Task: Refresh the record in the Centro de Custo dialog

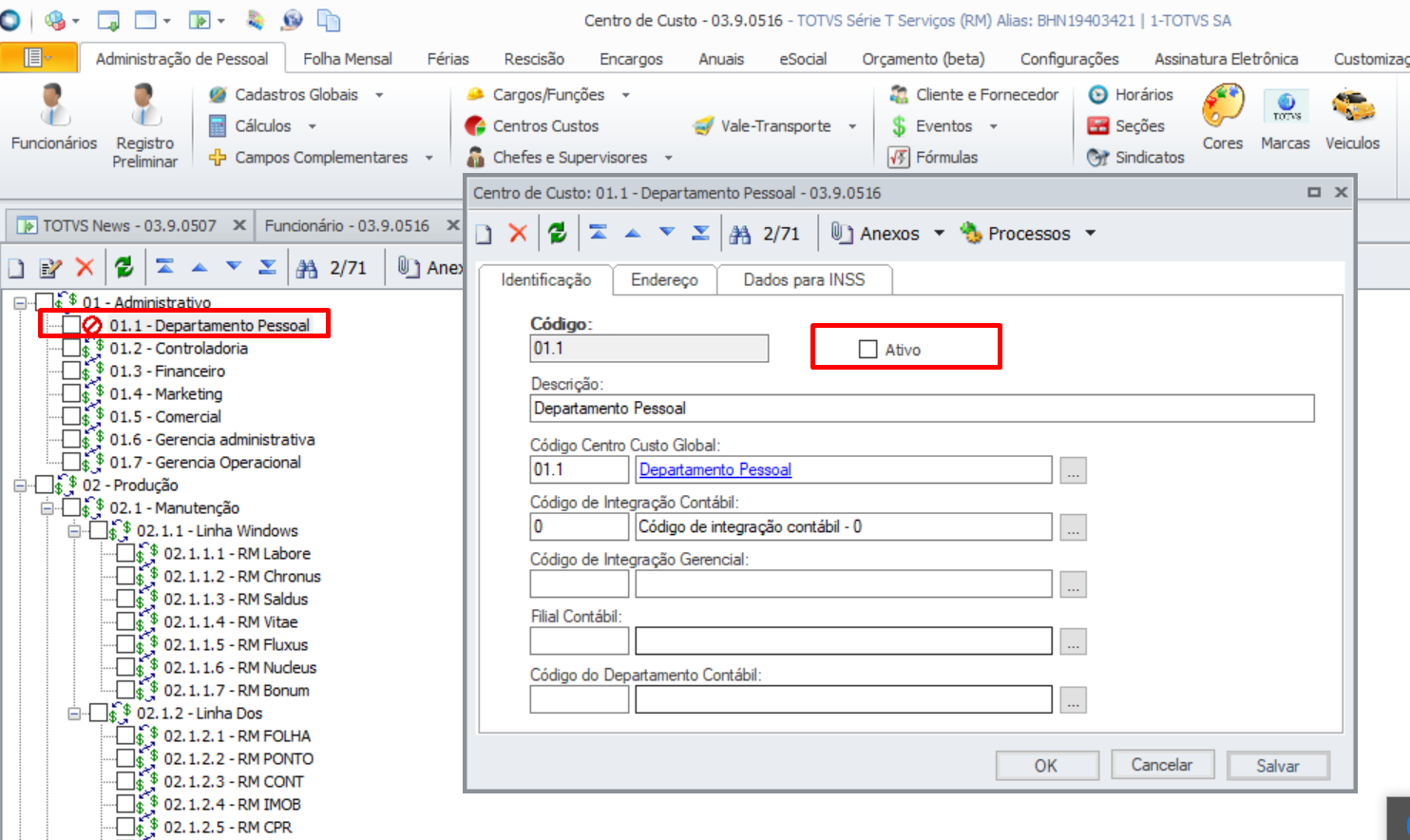Action: click(x=558, y=233)
